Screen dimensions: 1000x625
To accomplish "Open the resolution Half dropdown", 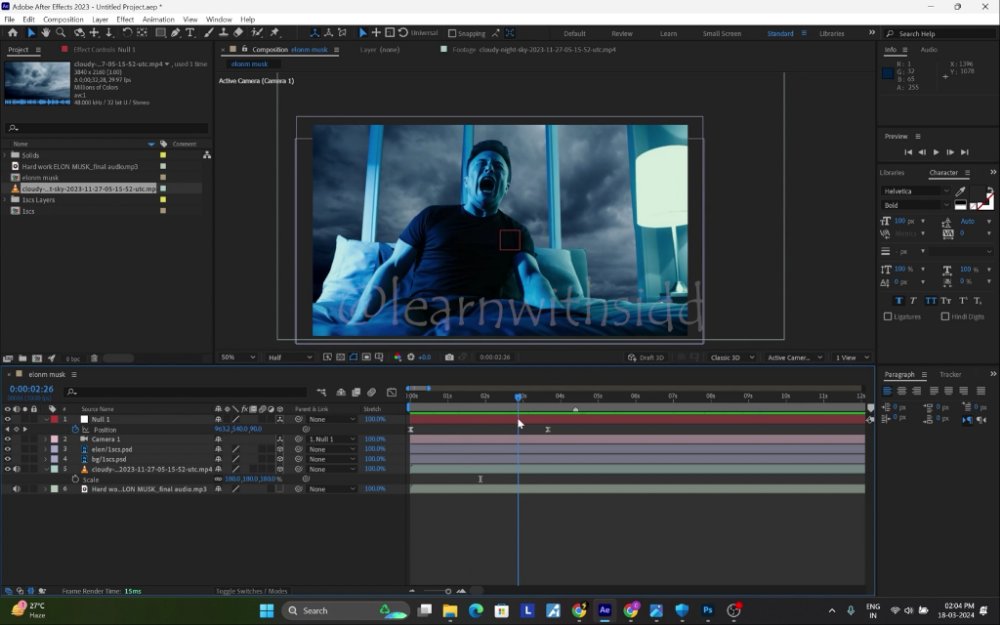I will 290,357.
